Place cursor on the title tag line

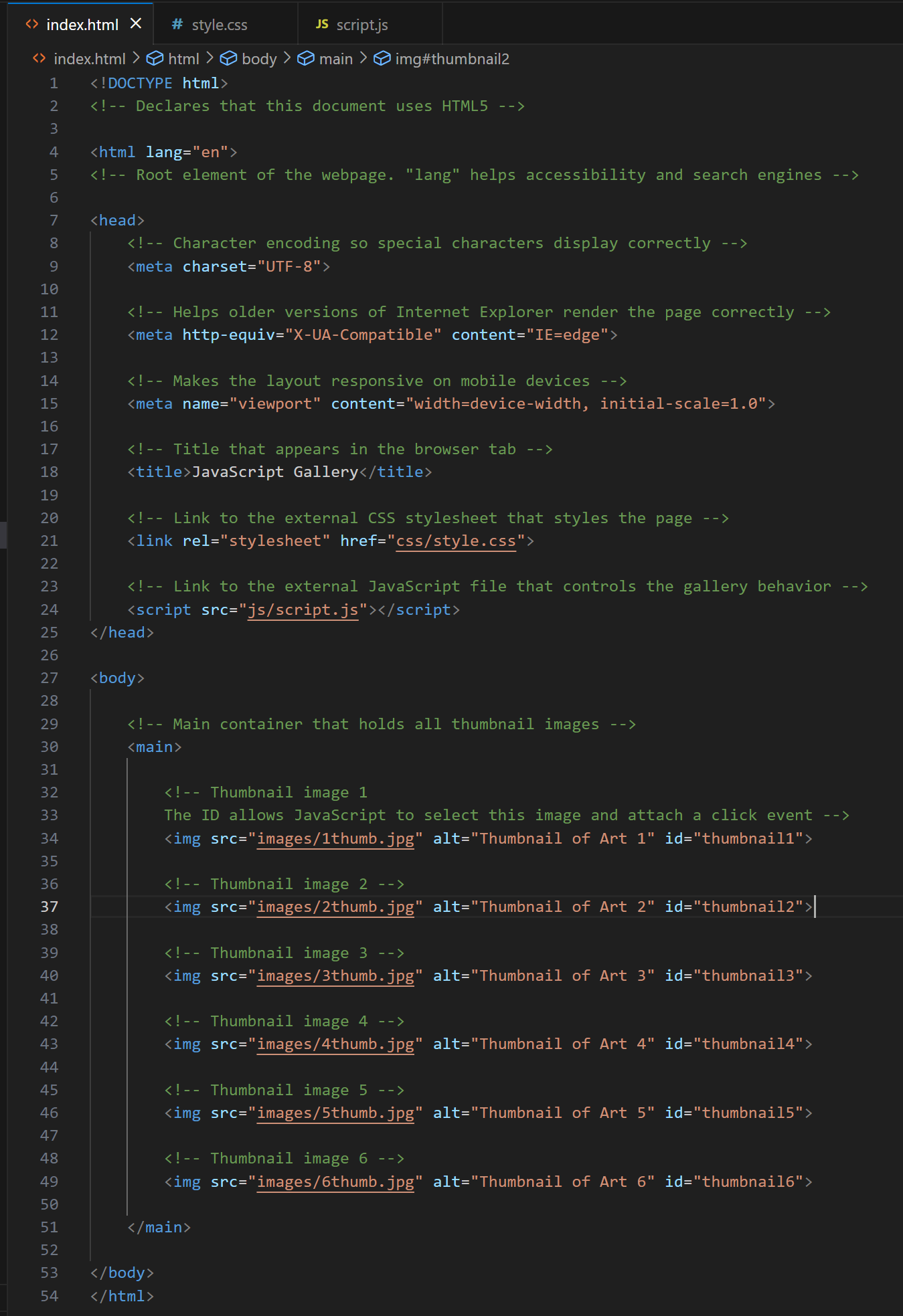click(x=279, y=472)
